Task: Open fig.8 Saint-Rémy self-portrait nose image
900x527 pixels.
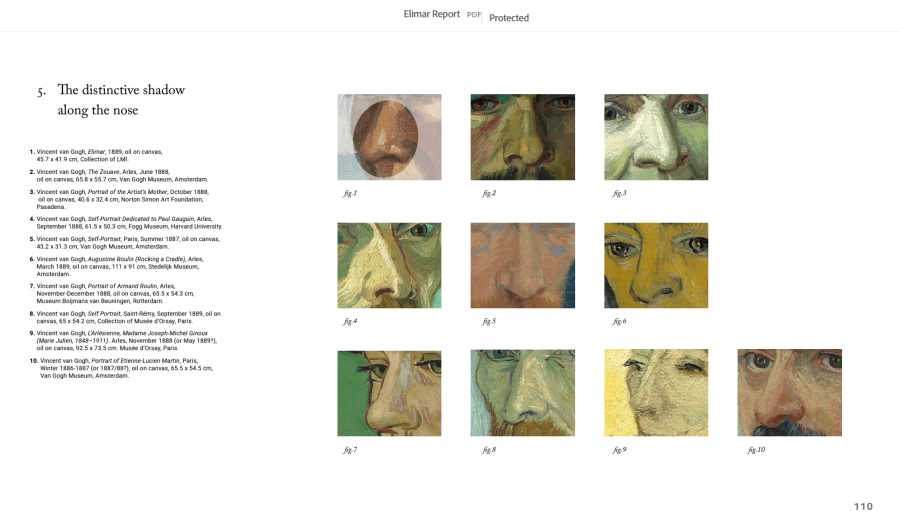Action: click(523, 393)
